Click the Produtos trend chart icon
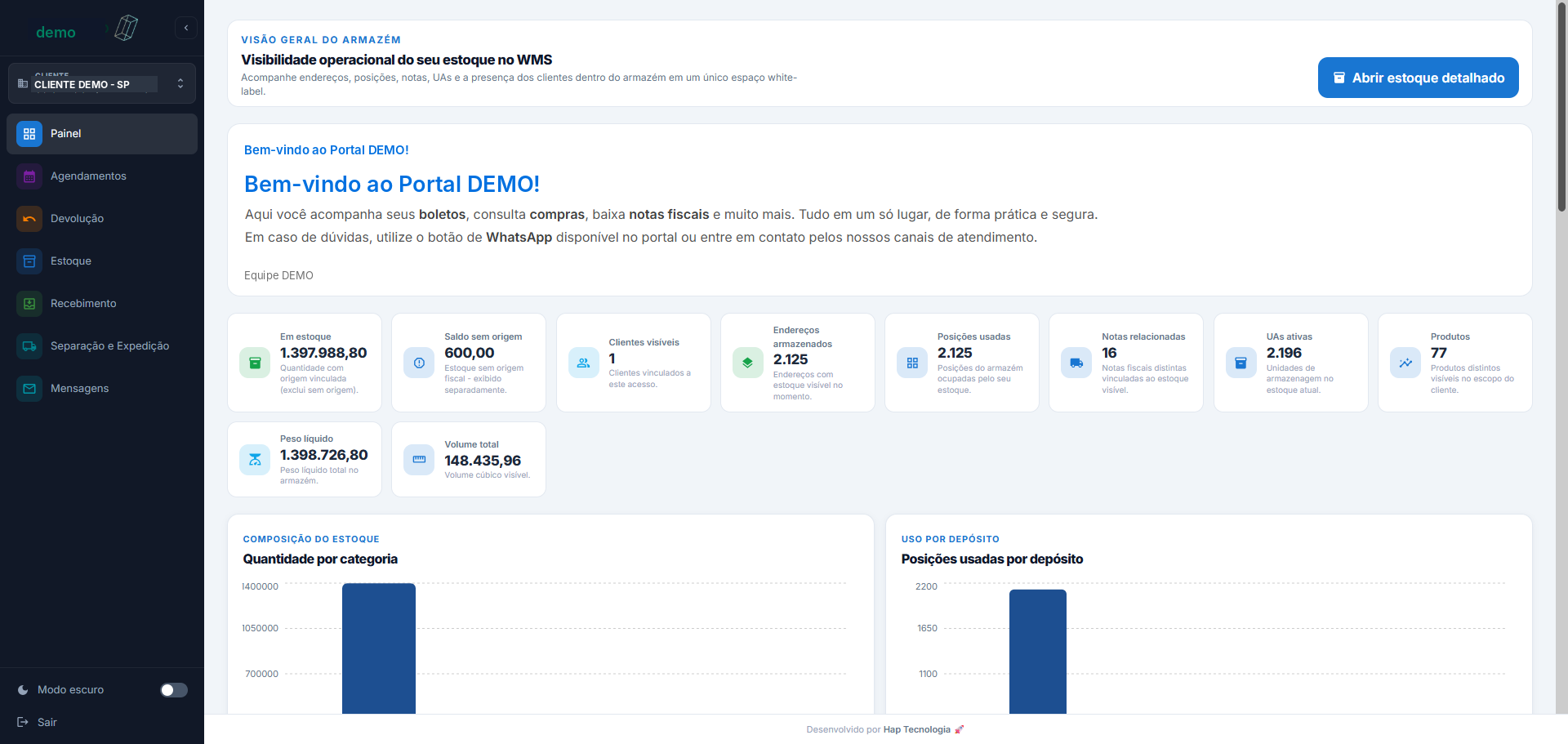The height and width of the screenshot is (744, 1568). pos(1405,363)
